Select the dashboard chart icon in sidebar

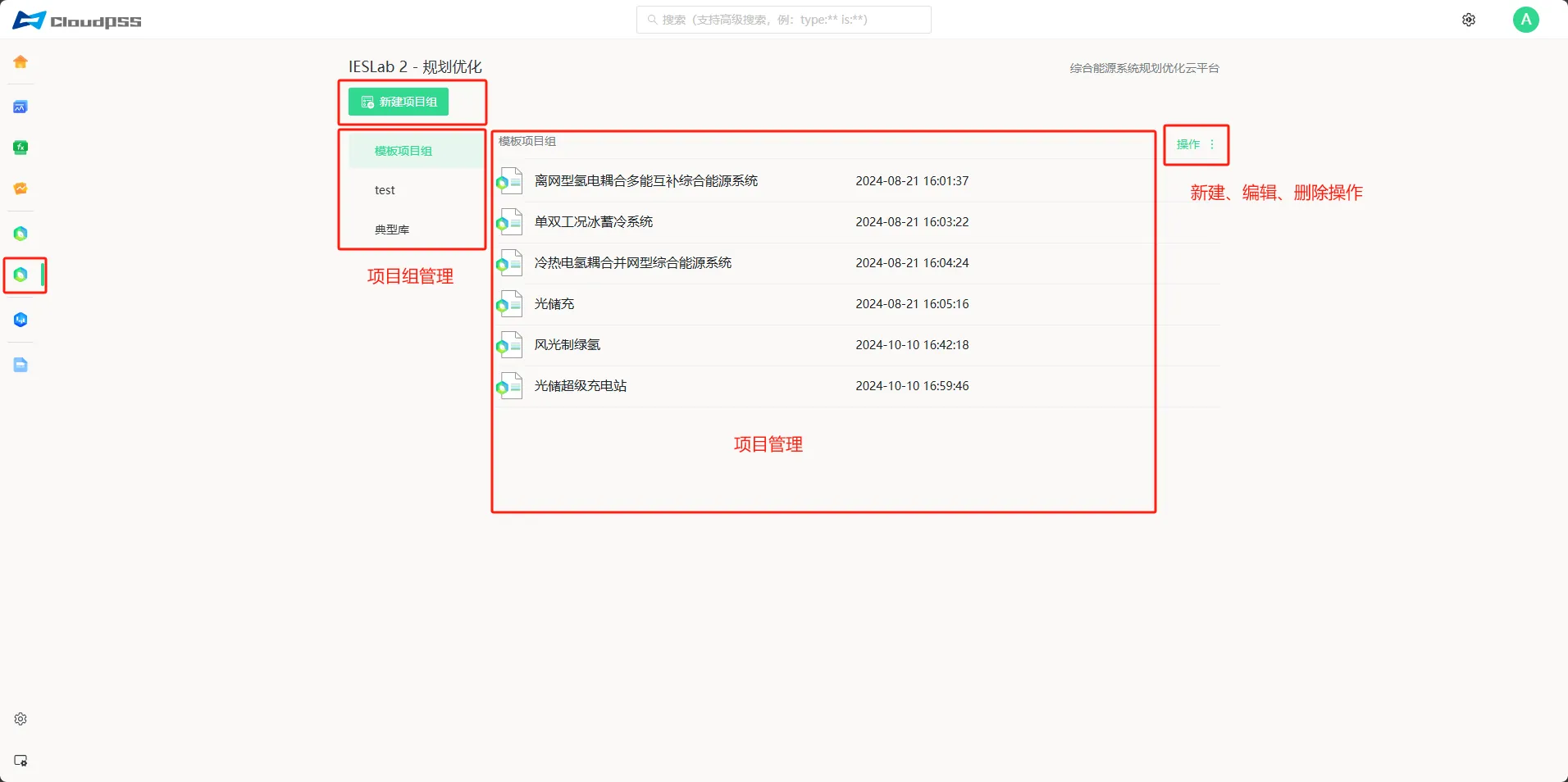click(x=20, y=107)
